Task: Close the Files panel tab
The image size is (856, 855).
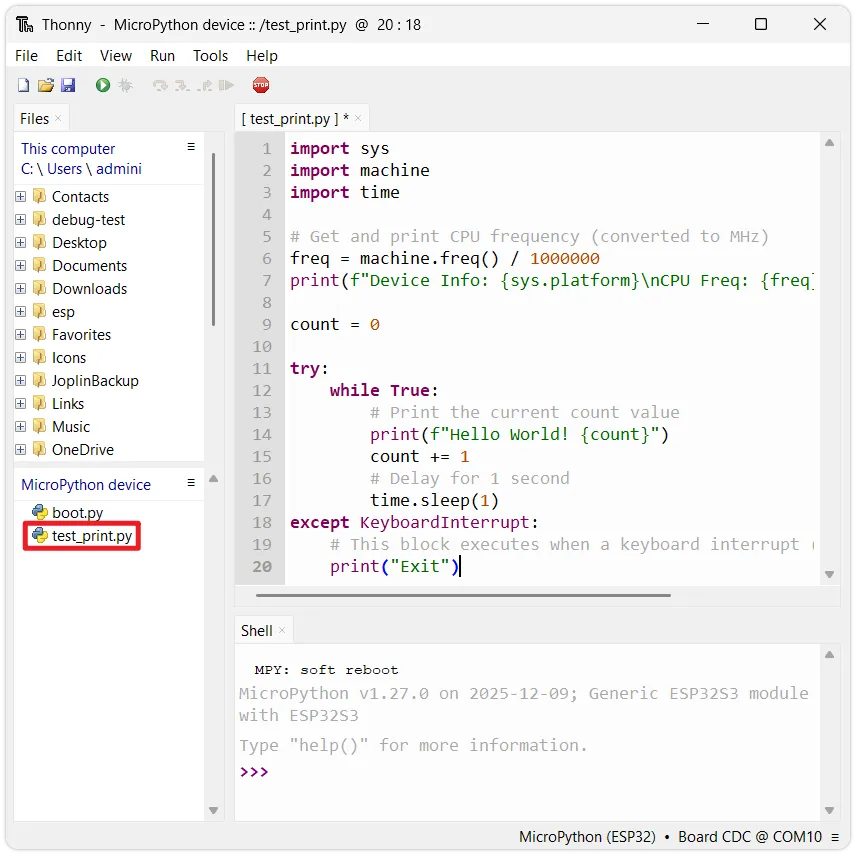Action: [58, 118]
